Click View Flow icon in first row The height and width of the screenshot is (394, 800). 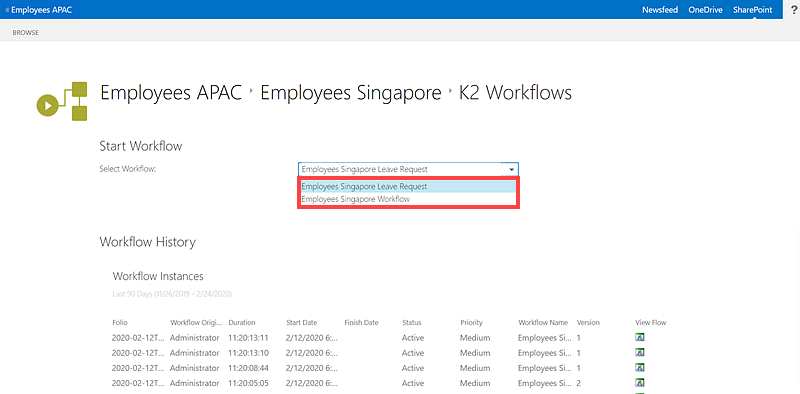tap(640, 337)
